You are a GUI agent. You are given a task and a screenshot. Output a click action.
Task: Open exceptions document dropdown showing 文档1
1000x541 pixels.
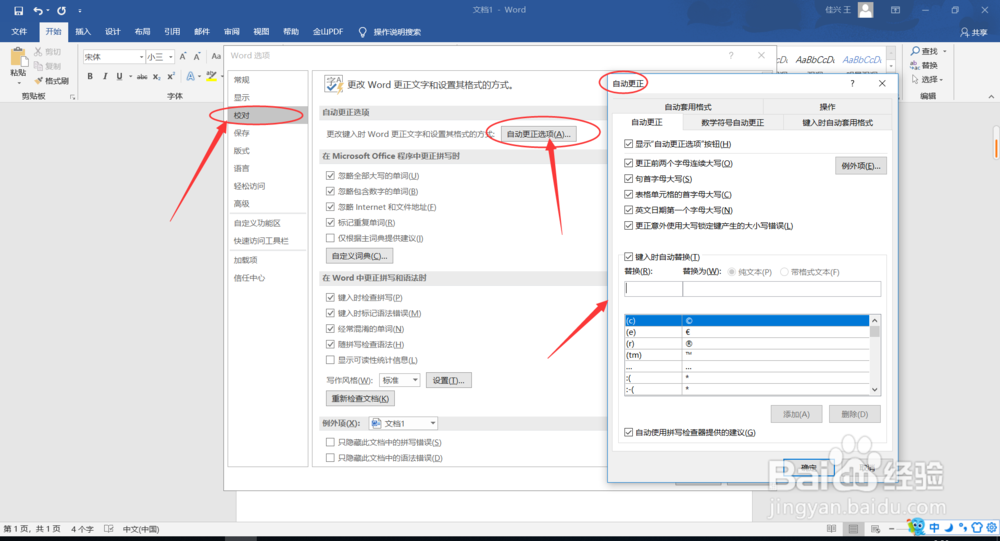pos(403,423)
